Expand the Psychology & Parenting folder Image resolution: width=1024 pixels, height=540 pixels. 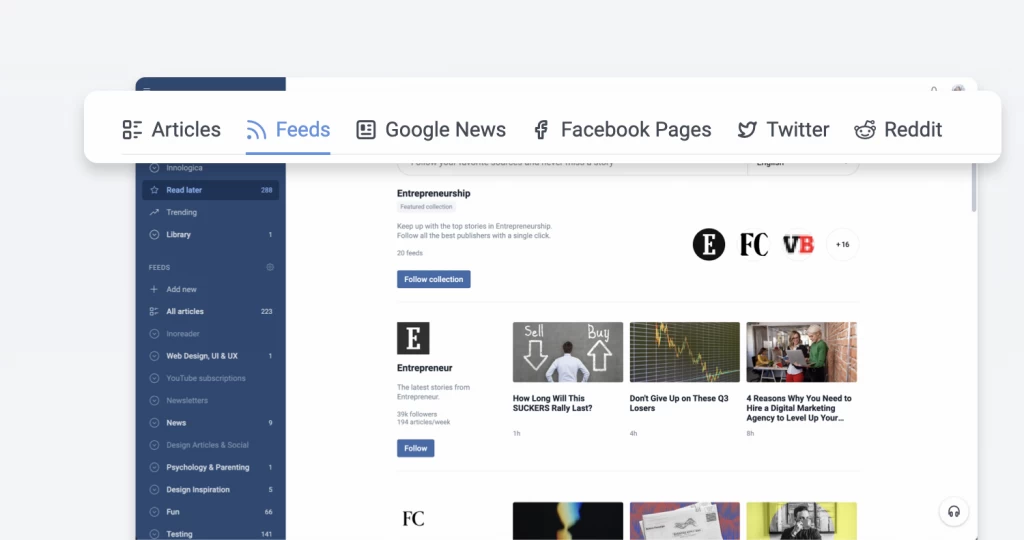click(154, 467)
